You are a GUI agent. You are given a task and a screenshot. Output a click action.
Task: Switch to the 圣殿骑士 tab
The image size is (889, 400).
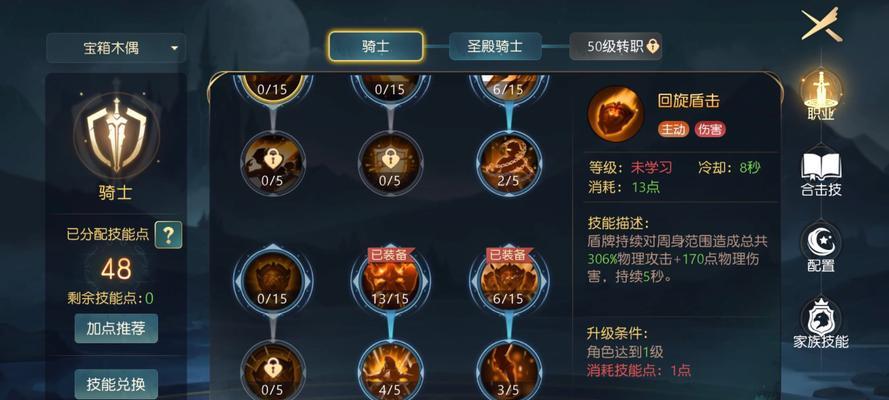point(495,46)
